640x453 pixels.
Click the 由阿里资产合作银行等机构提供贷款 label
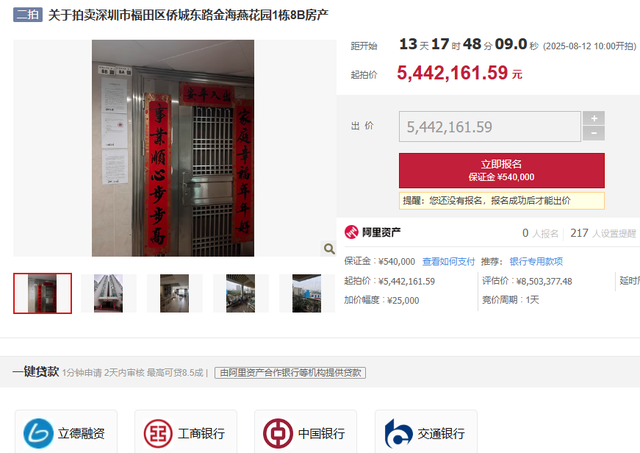[290, 373]
